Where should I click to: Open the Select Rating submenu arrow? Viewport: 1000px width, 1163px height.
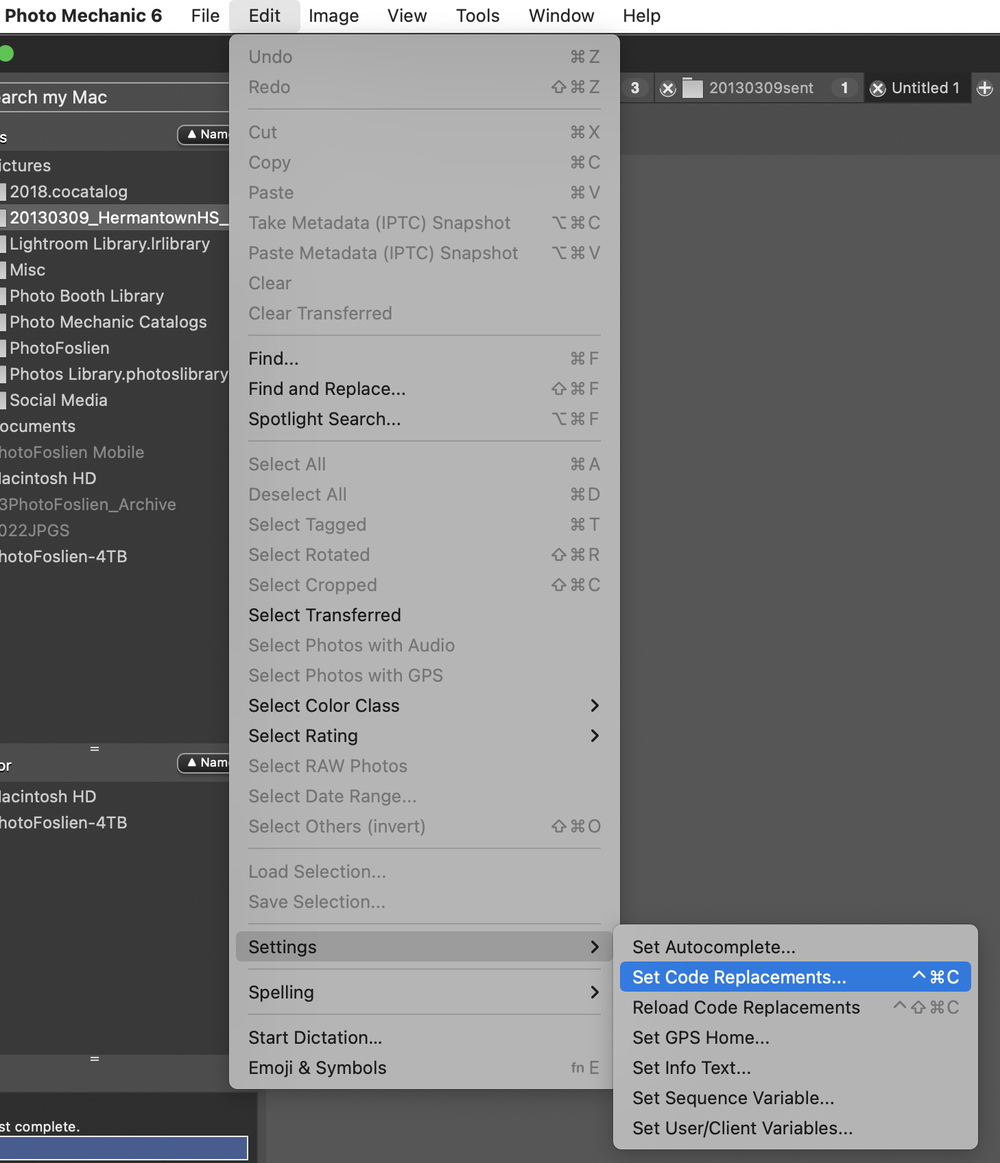coord(594,736)
